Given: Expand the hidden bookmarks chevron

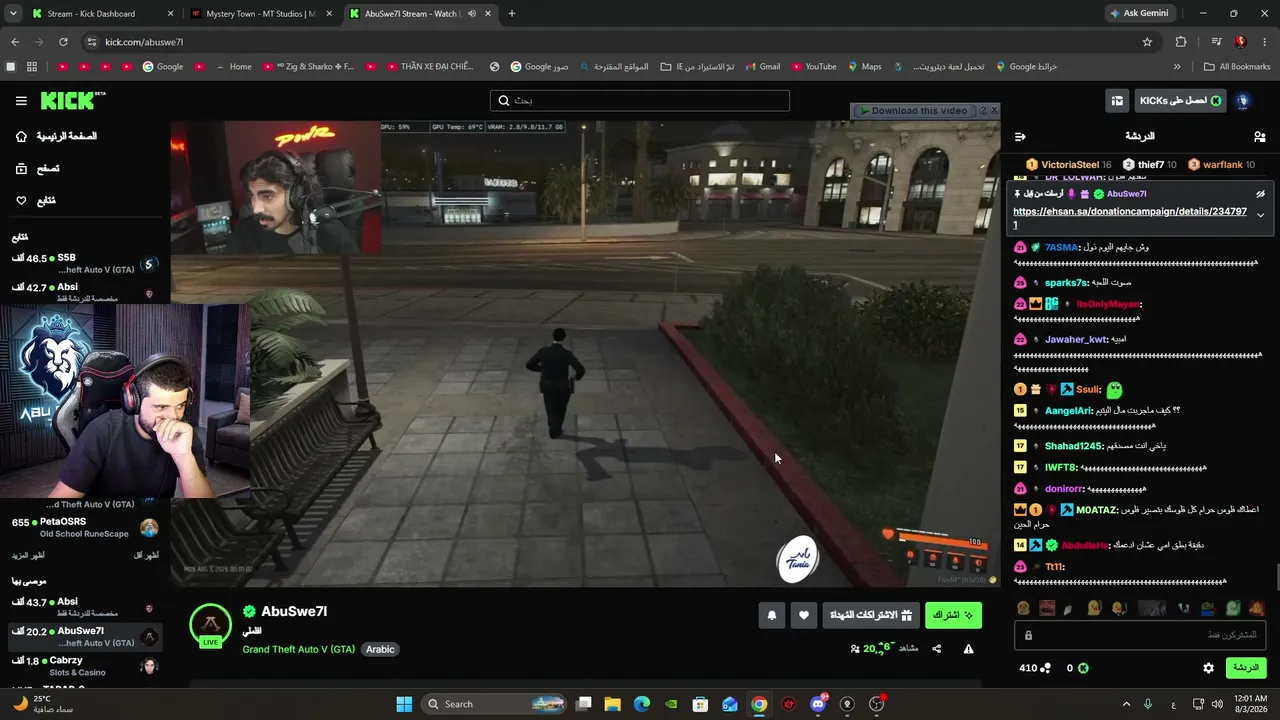Looking at the screenshot, I should point(1177,67).
